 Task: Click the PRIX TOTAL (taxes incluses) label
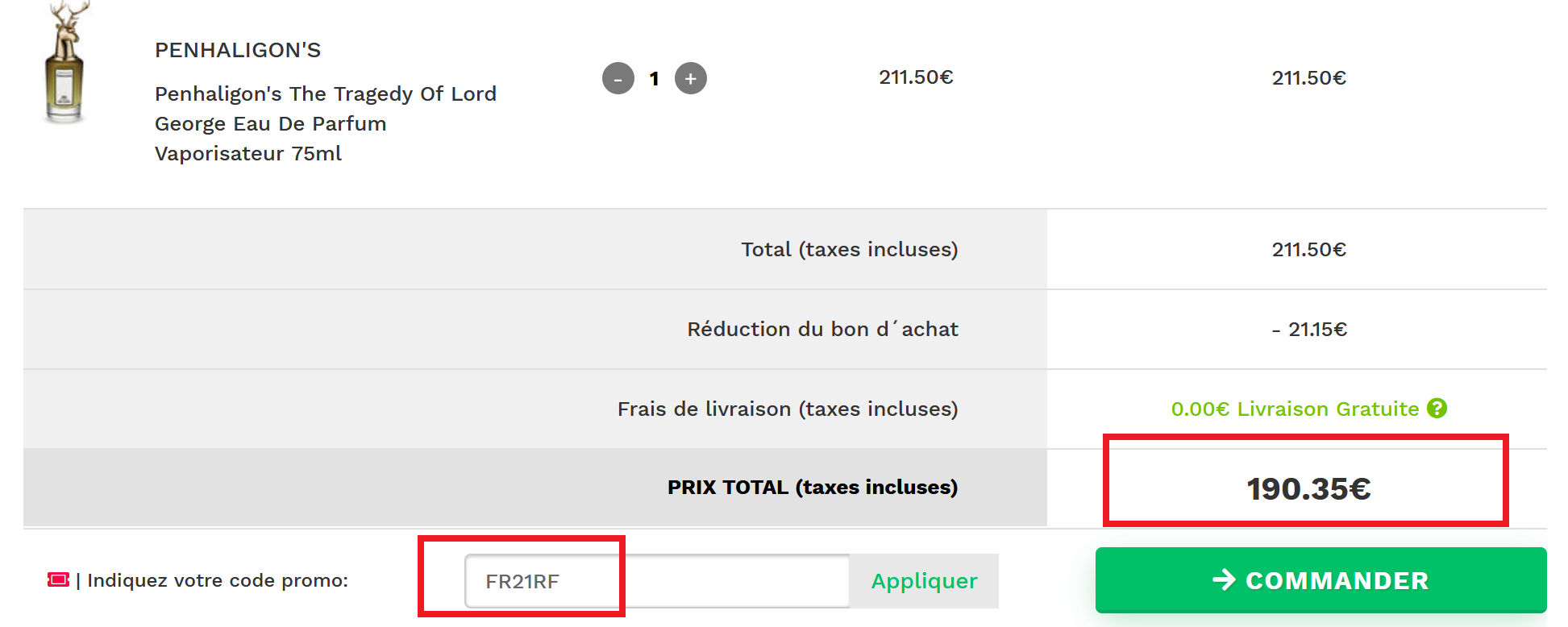click(812, 488)
